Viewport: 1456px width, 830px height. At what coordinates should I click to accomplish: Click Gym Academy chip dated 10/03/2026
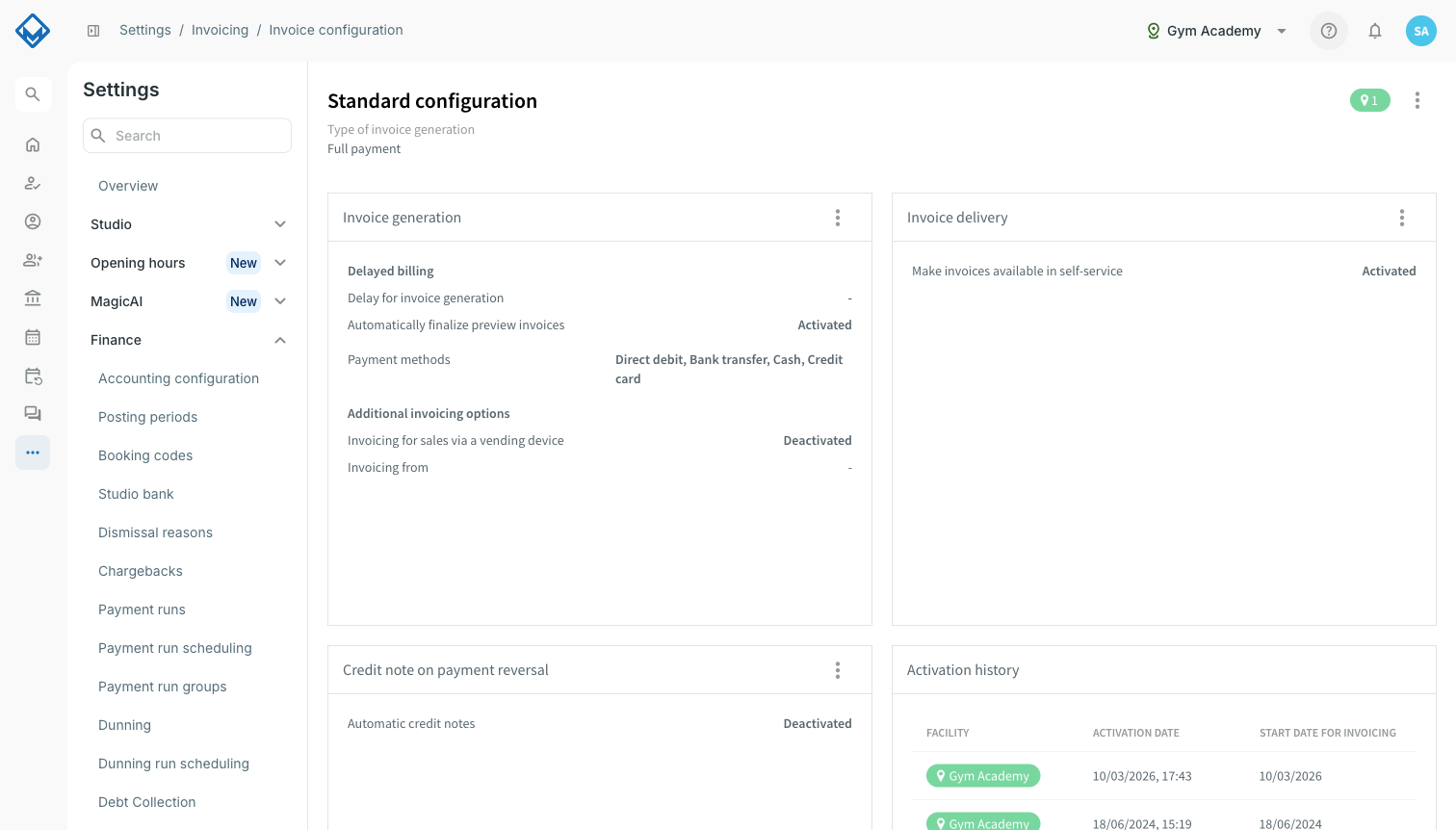tap(983, 776)
